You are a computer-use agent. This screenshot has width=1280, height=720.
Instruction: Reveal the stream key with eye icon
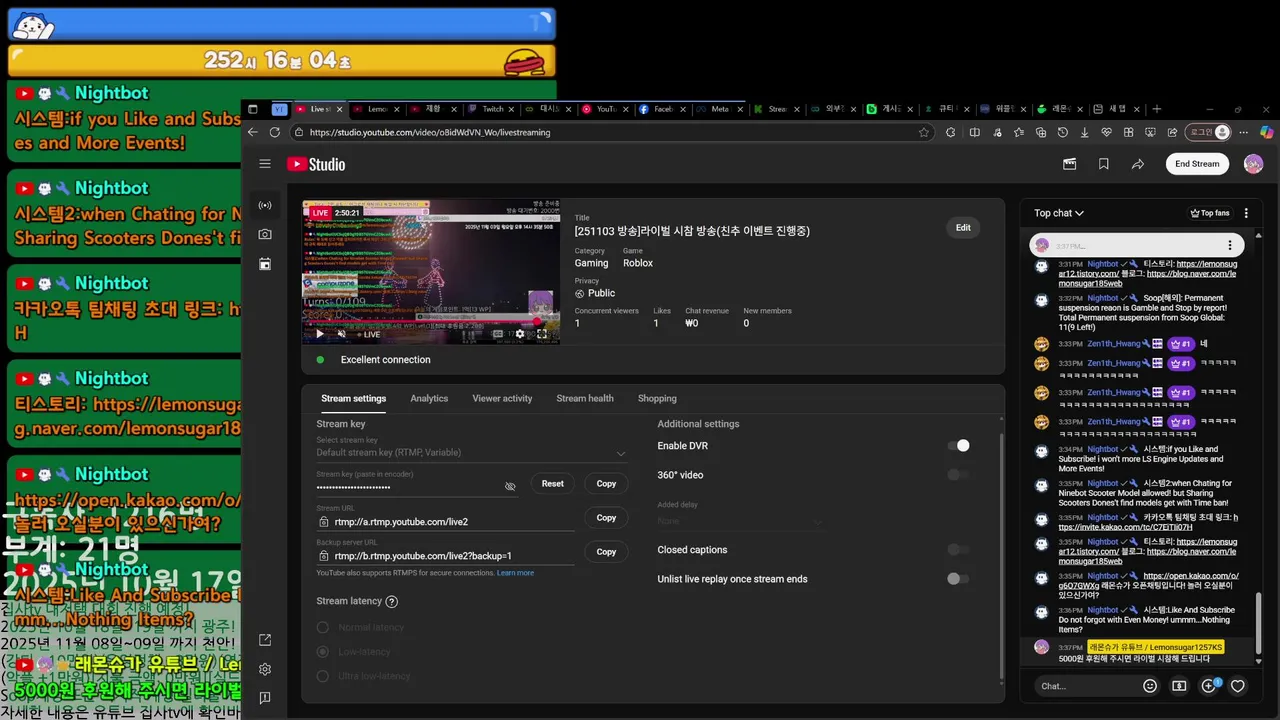tap(510, 486)
